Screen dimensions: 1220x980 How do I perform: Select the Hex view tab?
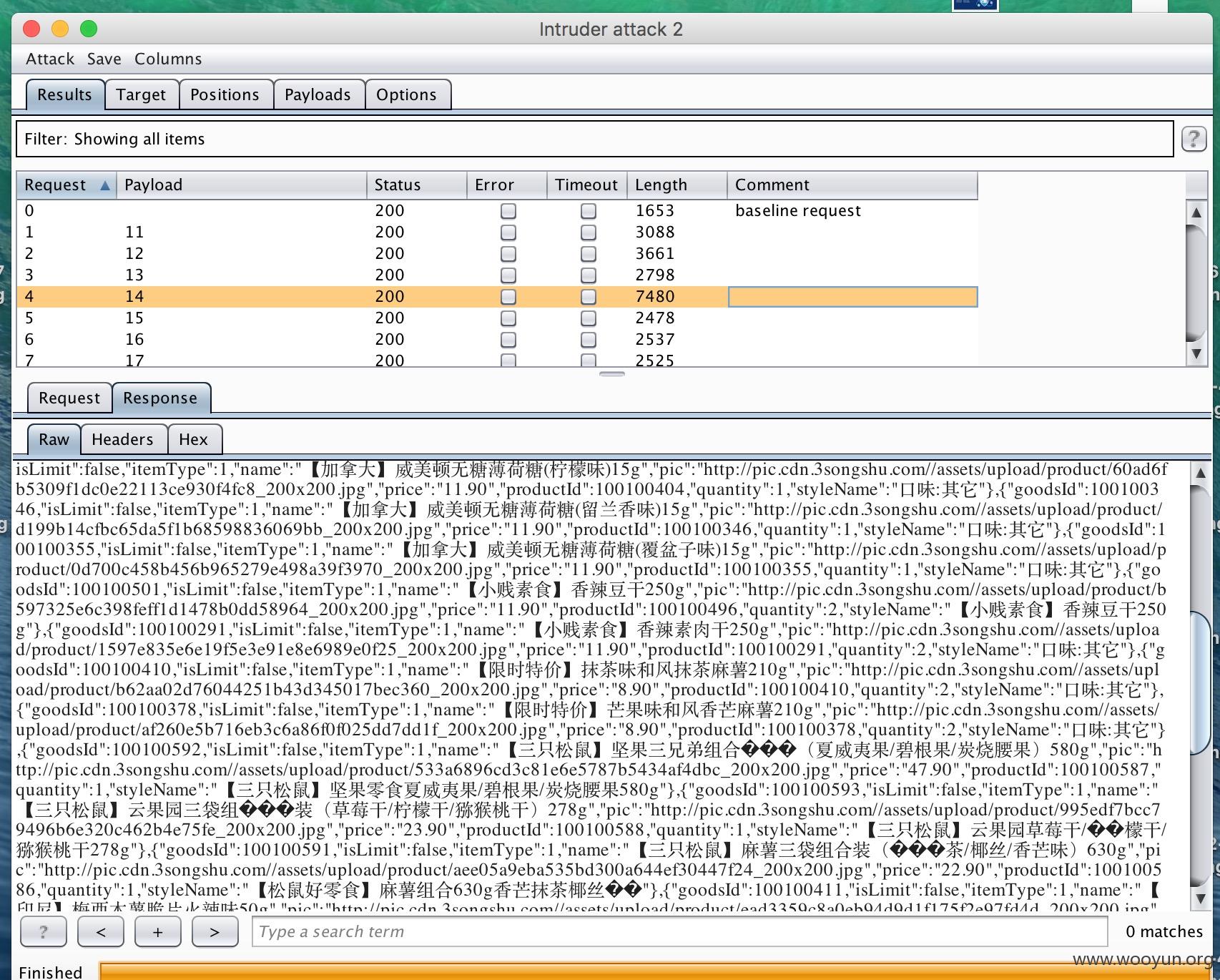[x=194, y=439]
